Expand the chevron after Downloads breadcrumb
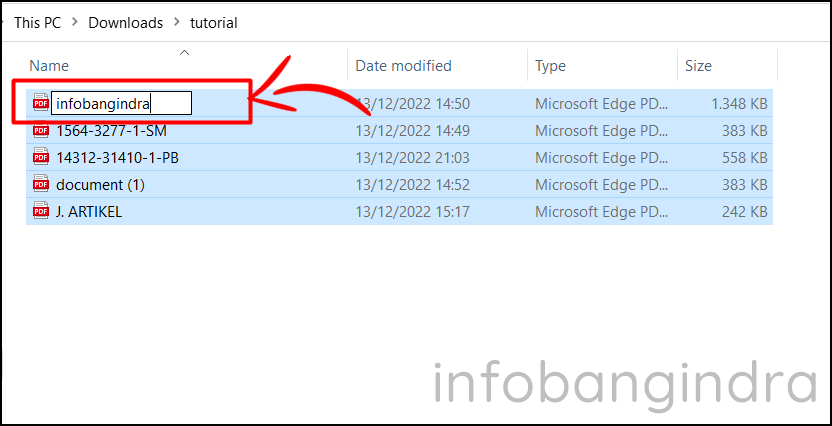 [177, 23]
